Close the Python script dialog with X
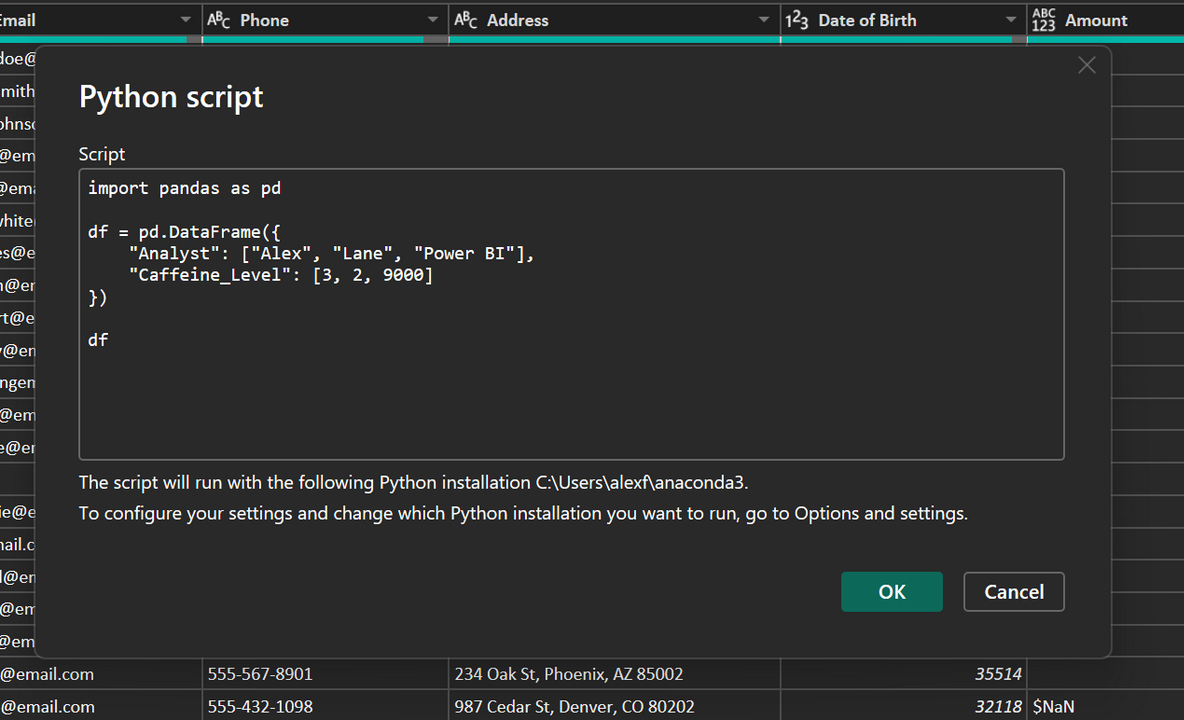 pos(1087,66)
